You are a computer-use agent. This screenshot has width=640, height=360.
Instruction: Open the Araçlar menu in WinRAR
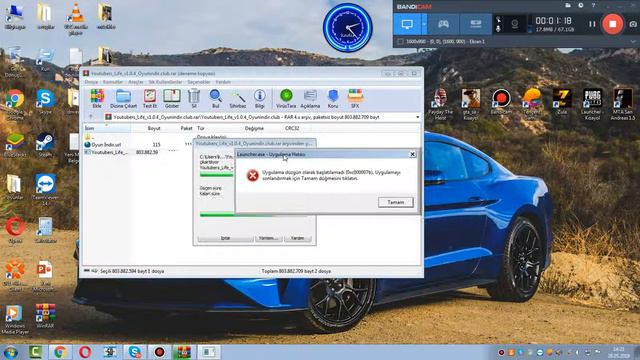(x=136, y=82)
